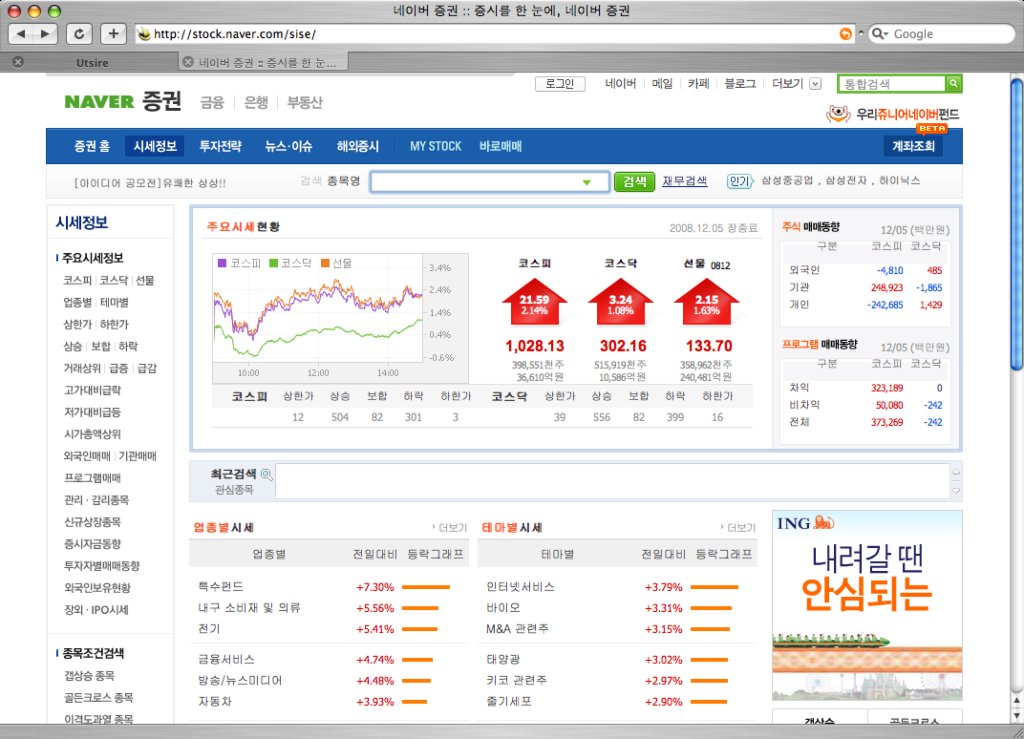The width and height of the screenshot is (1024, 739).
Task: Open the MY STOCK menu item
Action: point(436,146)
